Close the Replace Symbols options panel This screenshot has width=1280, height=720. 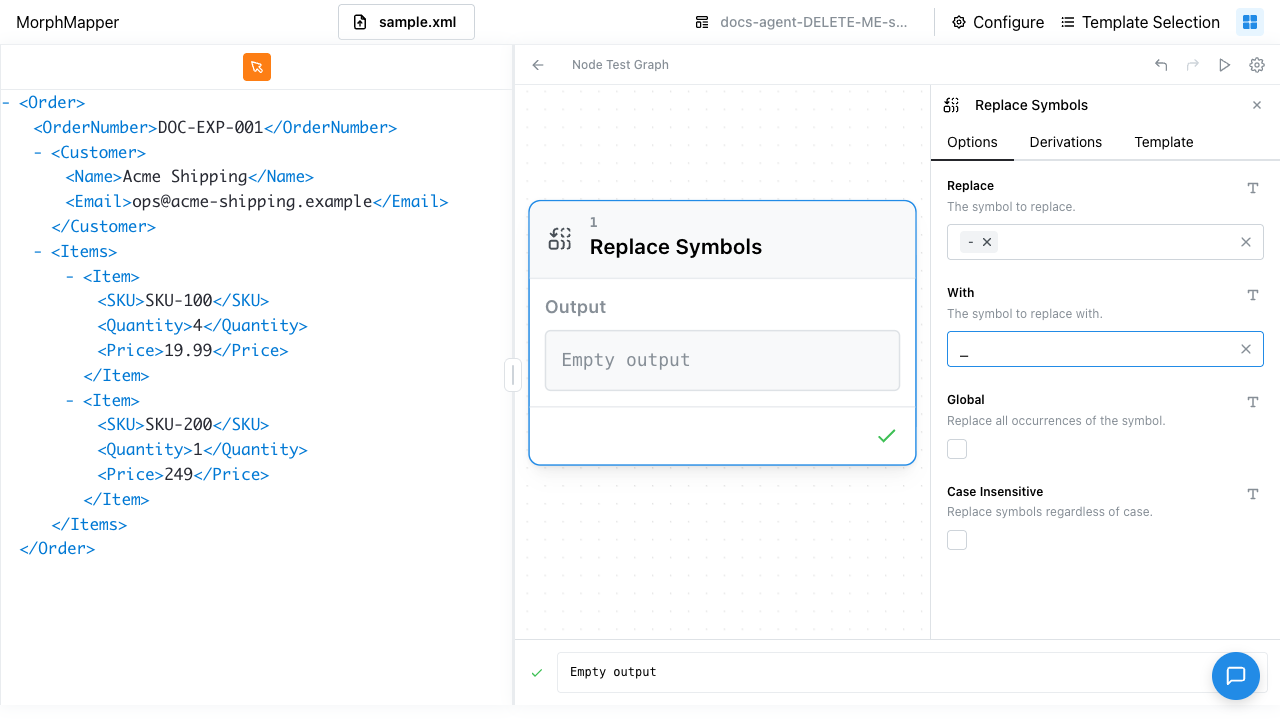click(1257, 105)
